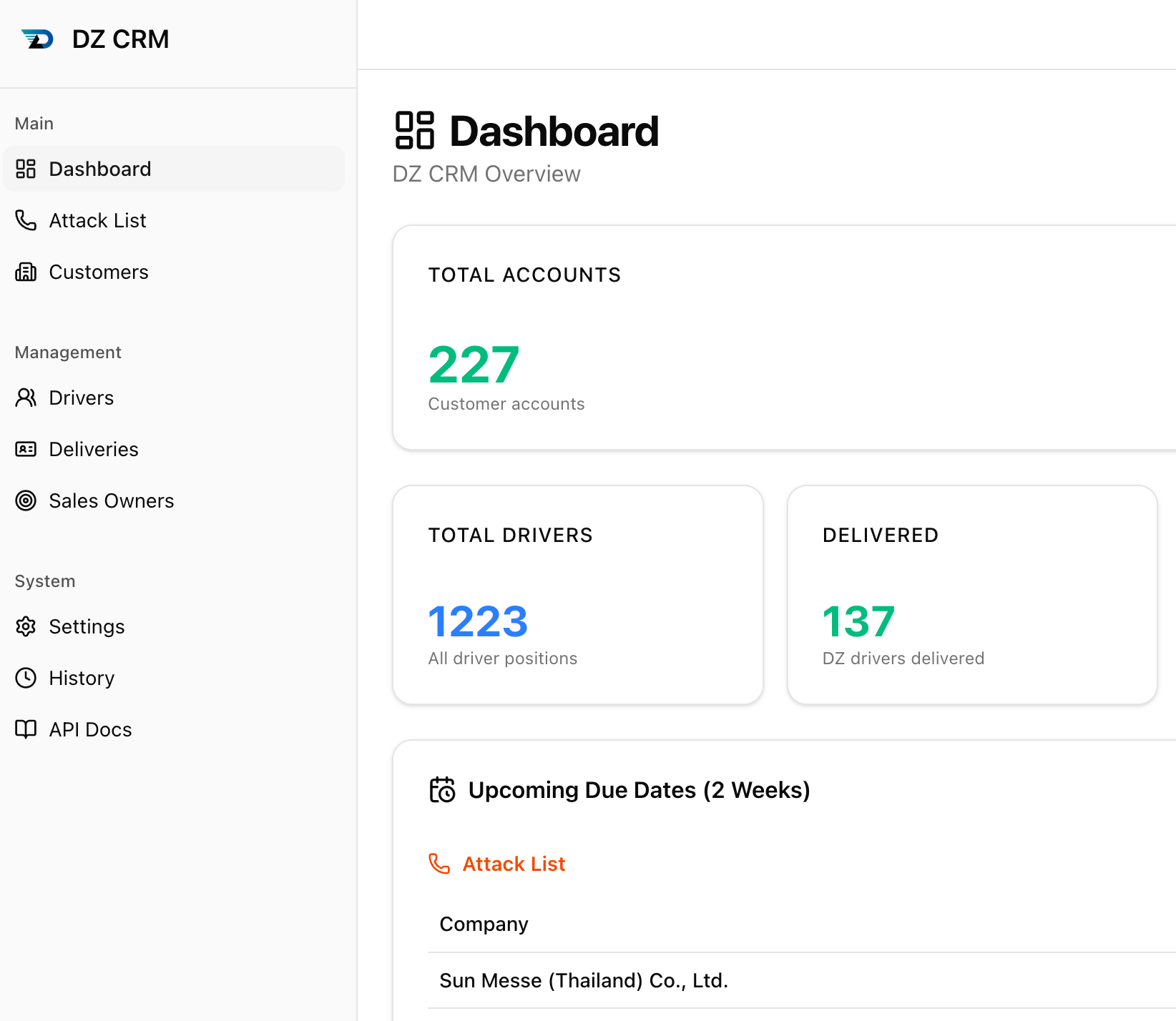Viewport: 1176px width, 1021px height.
Task: Click the Customers building icon
Action: 26,272
